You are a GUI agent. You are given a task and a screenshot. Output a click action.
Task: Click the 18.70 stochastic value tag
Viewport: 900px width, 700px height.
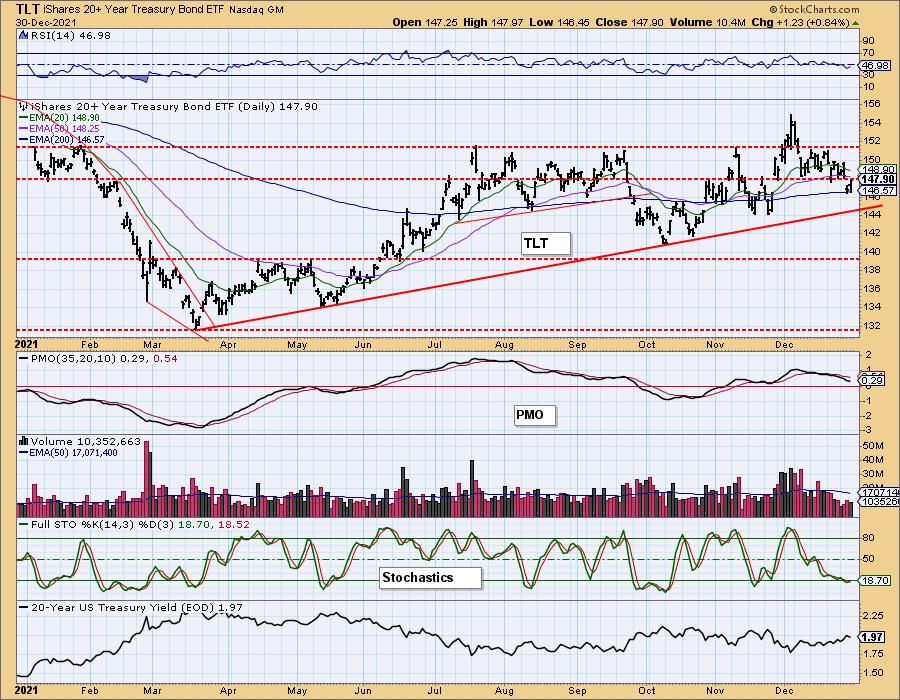[x=876, y=581]
